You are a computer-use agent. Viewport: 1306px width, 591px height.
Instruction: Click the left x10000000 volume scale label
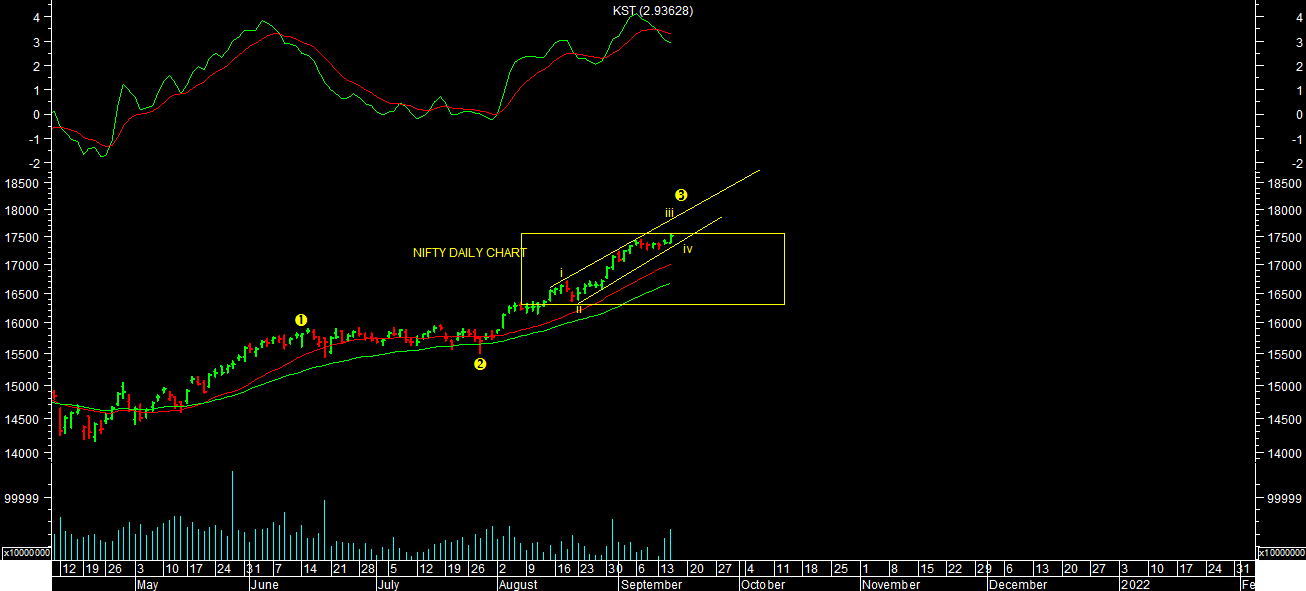coord(25,552)
